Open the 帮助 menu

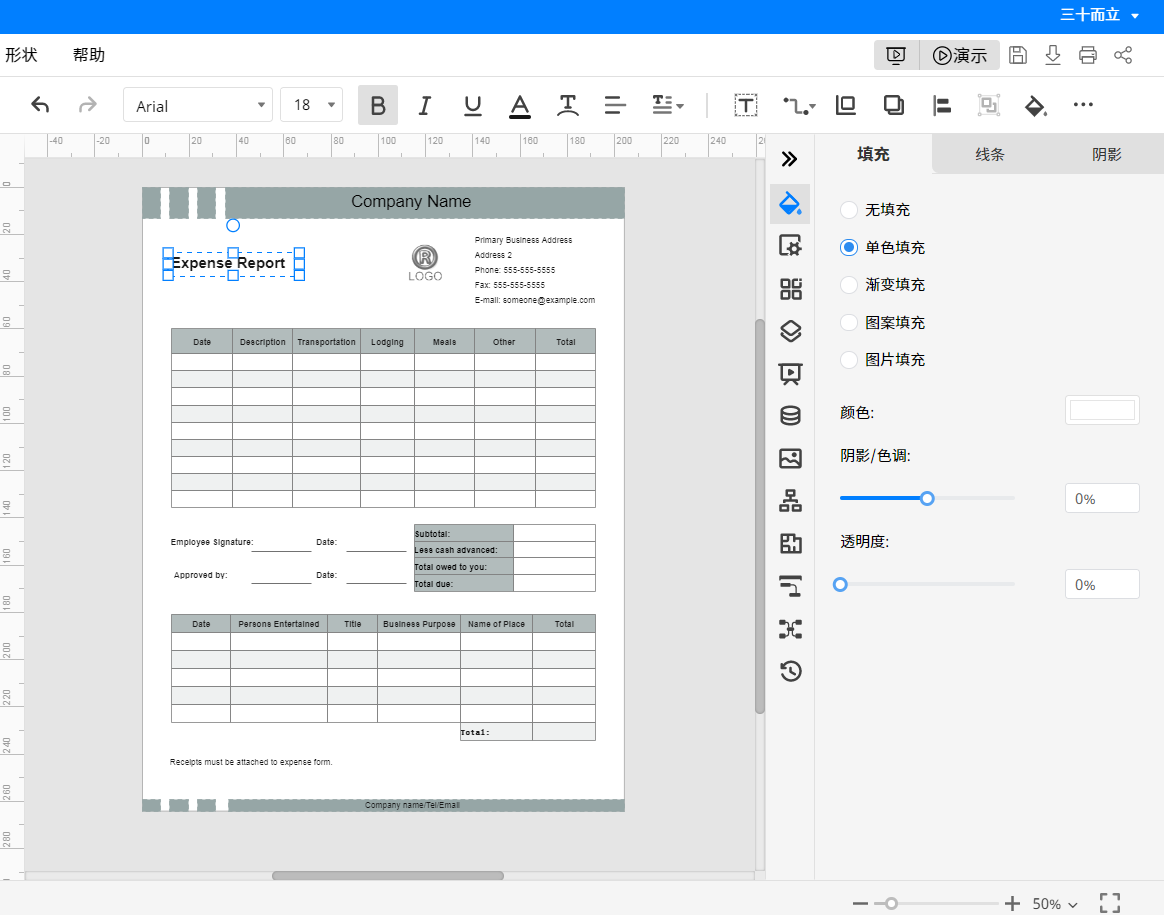(x=89, y=55)
